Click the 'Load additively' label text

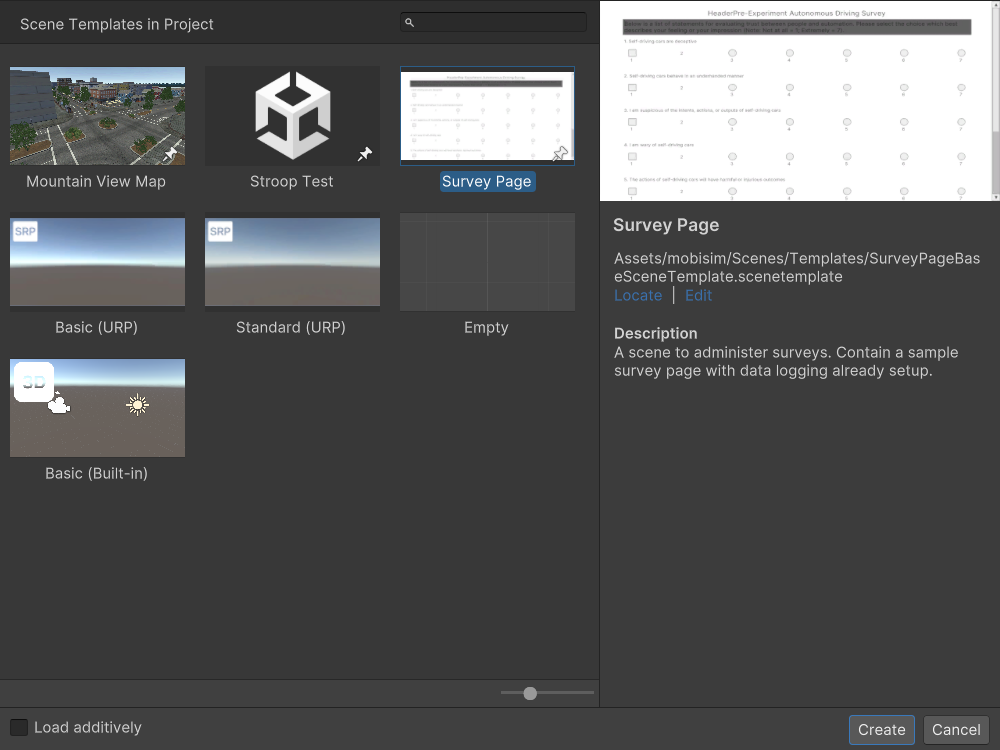click(88, 728)
